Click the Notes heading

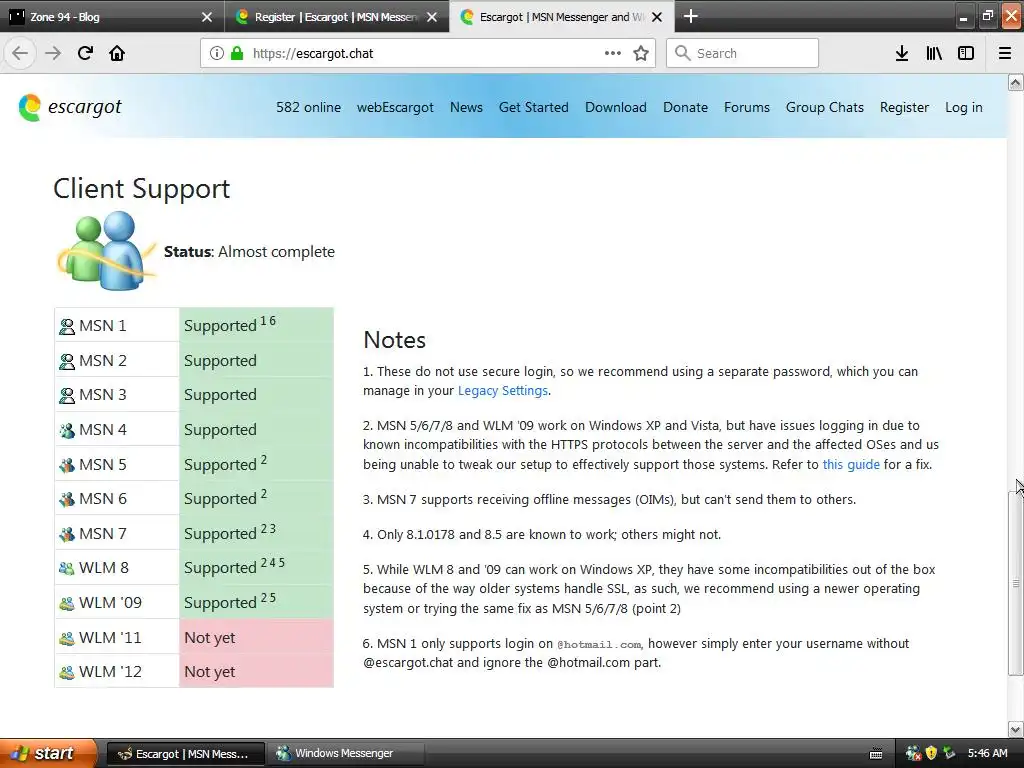[394, 340]
